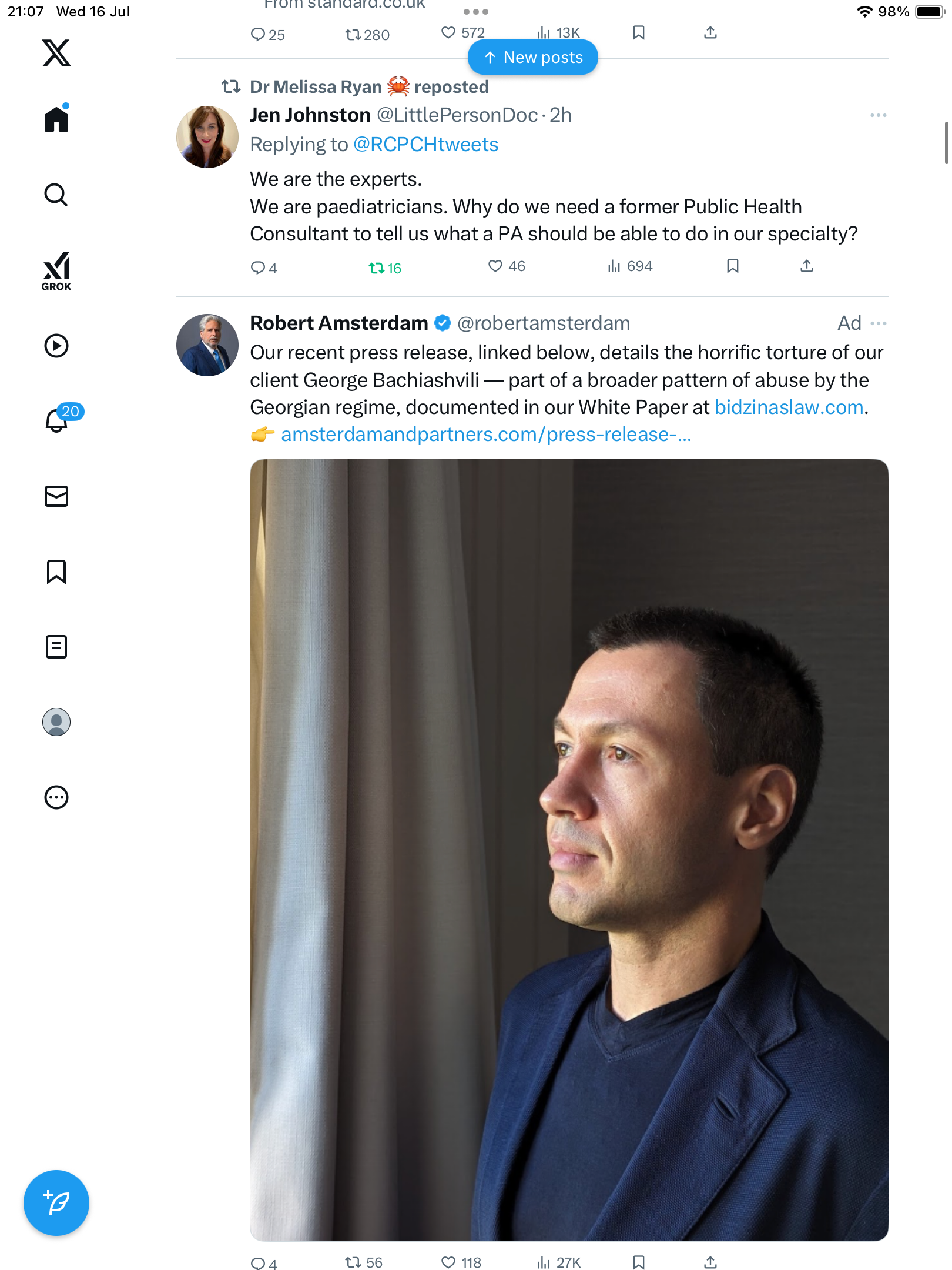Open more options on Robert Amsterdam's ad
This screenshot has width=952, height=1270.
point(879,323)
